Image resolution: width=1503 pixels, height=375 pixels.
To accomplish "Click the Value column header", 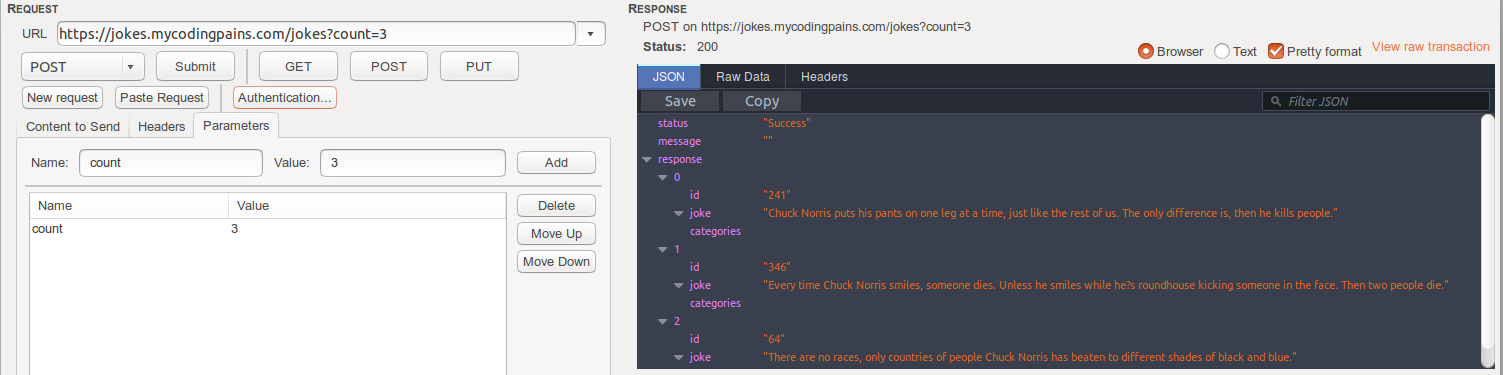I will [366, 205].
